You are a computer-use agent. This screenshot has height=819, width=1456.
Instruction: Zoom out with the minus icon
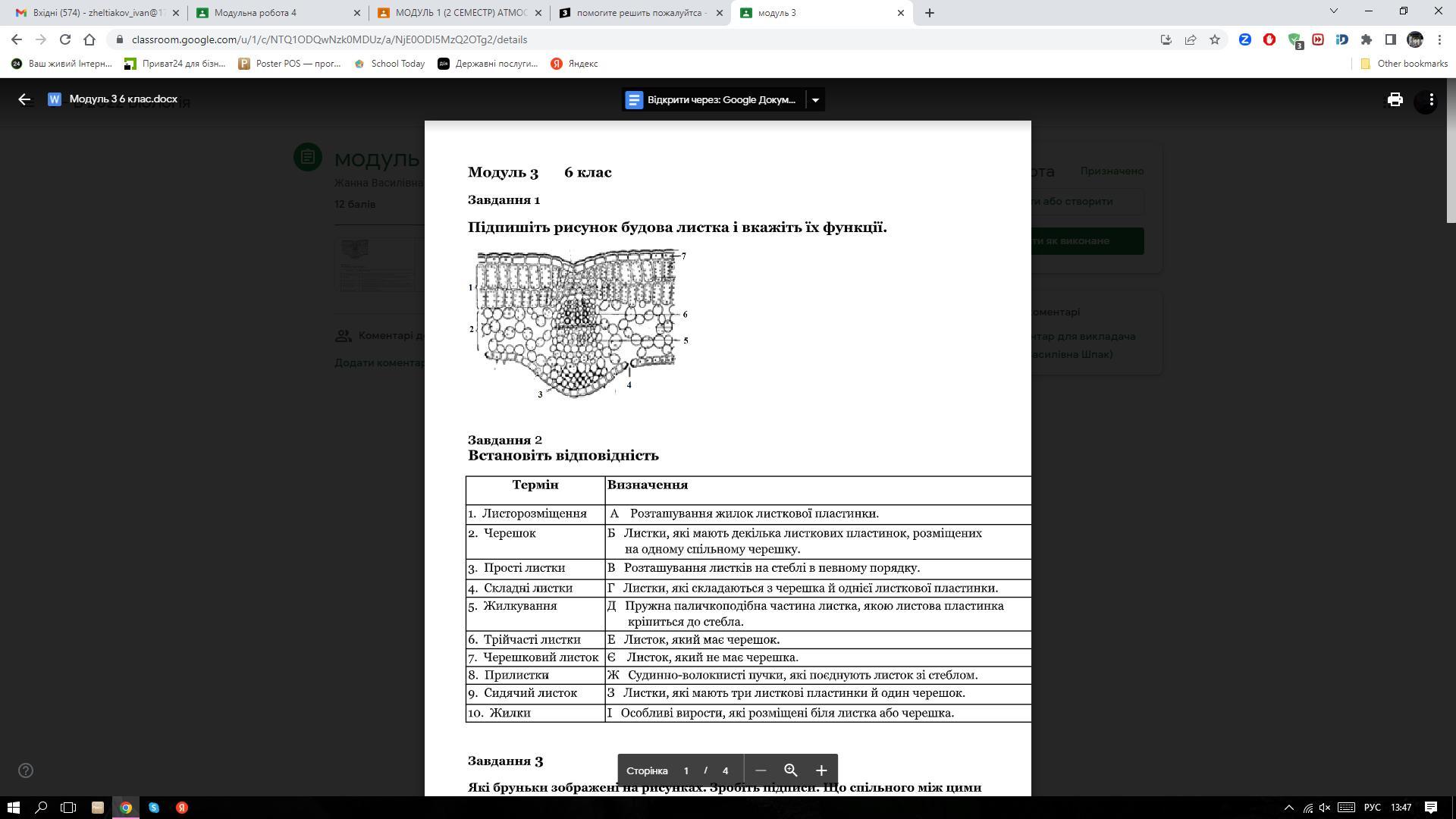tap(761, 770)
